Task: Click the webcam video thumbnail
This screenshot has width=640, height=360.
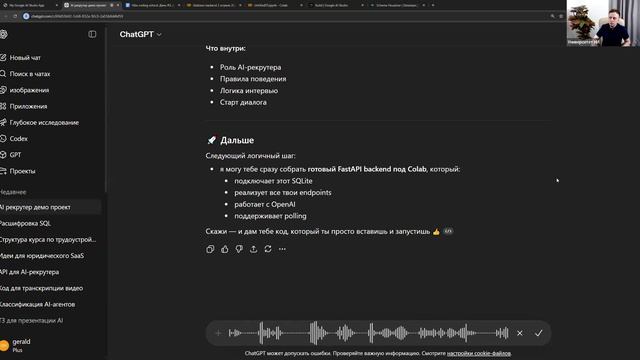Action: [x=603, y=23]
